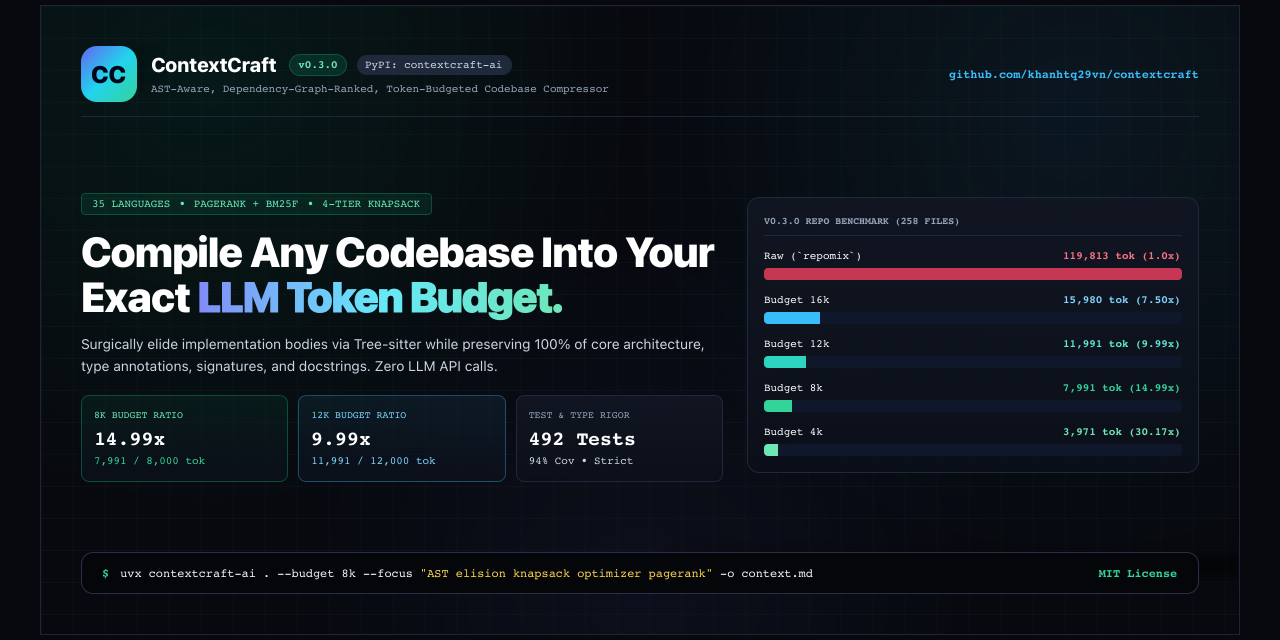Click the CC ContextCraft logo icon

[x=109, y=74]
